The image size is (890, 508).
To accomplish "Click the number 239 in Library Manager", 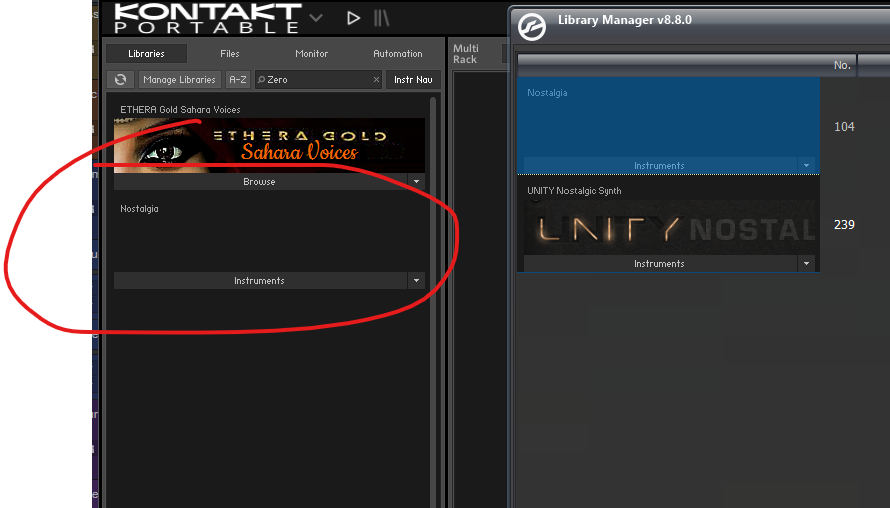I will (x=844, y=225).
